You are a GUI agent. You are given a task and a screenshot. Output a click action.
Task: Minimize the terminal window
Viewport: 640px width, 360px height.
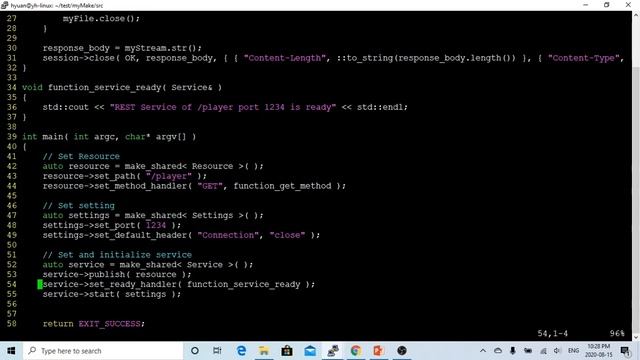586,5
